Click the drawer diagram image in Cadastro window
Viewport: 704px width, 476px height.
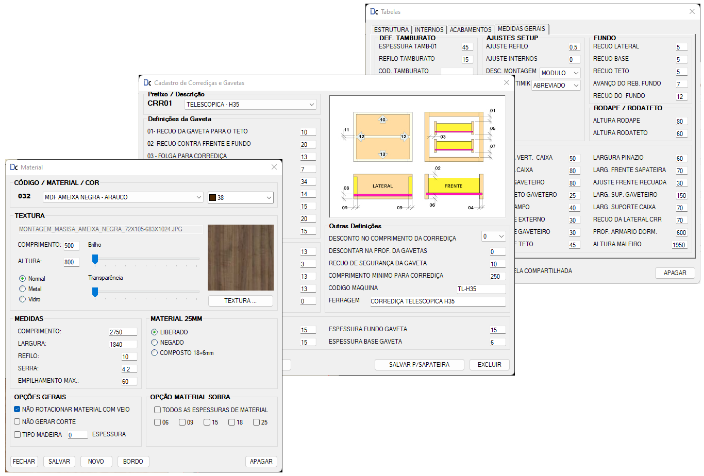tap(417, 156)
